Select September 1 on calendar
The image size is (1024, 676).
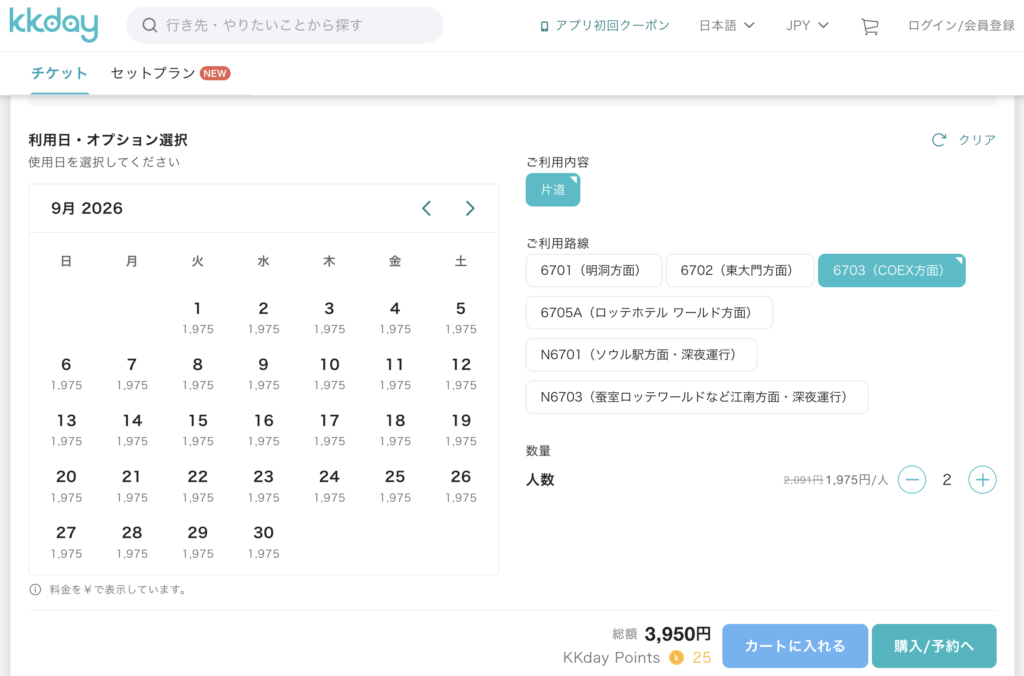[x=198, y=317]
